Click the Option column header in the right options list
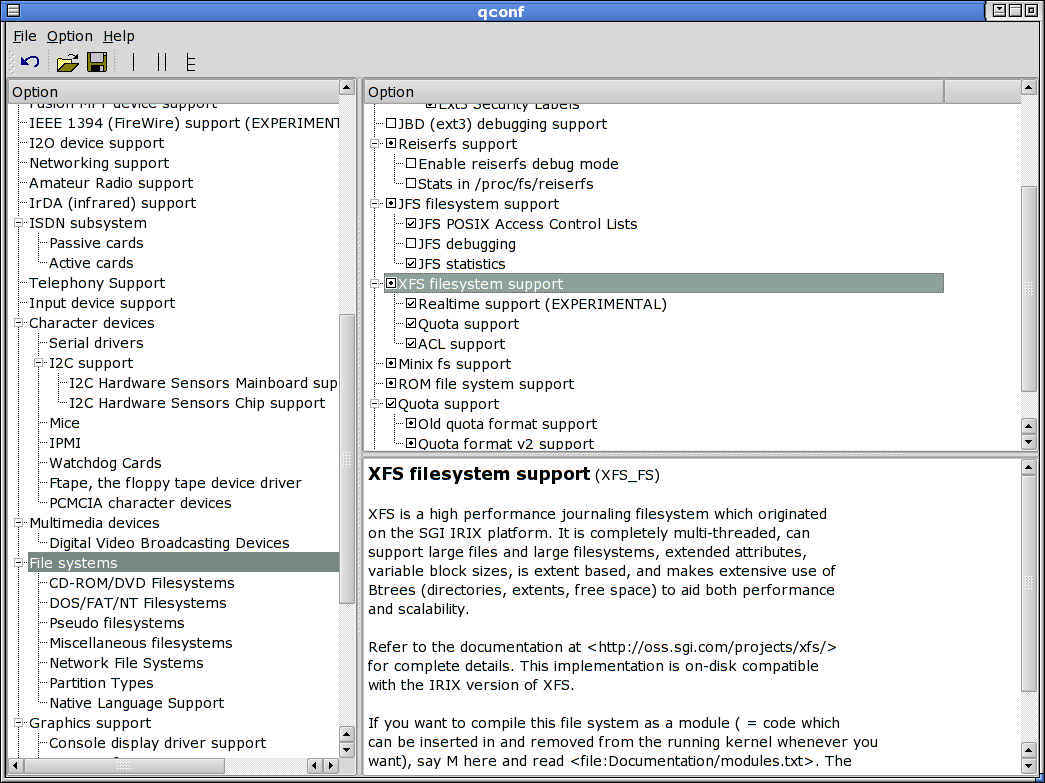Viewport: 1045px width, 783px height. (x=654, y=92)
